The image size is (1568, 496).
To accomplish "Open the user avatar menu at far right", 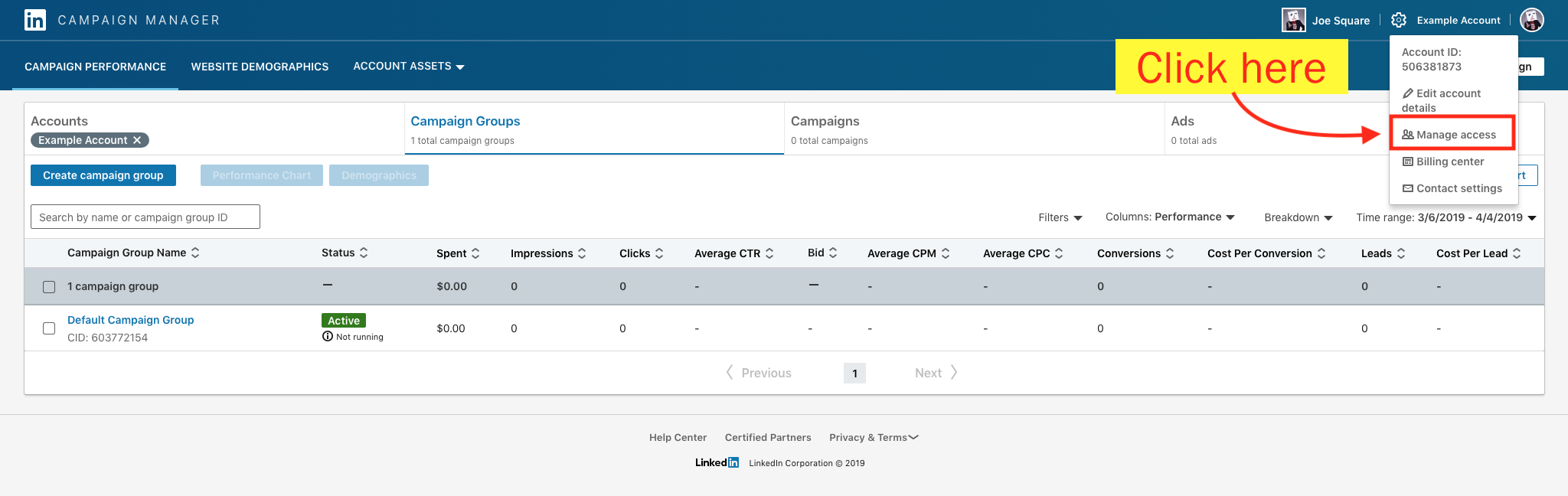I will click(x=1532, y=20).
